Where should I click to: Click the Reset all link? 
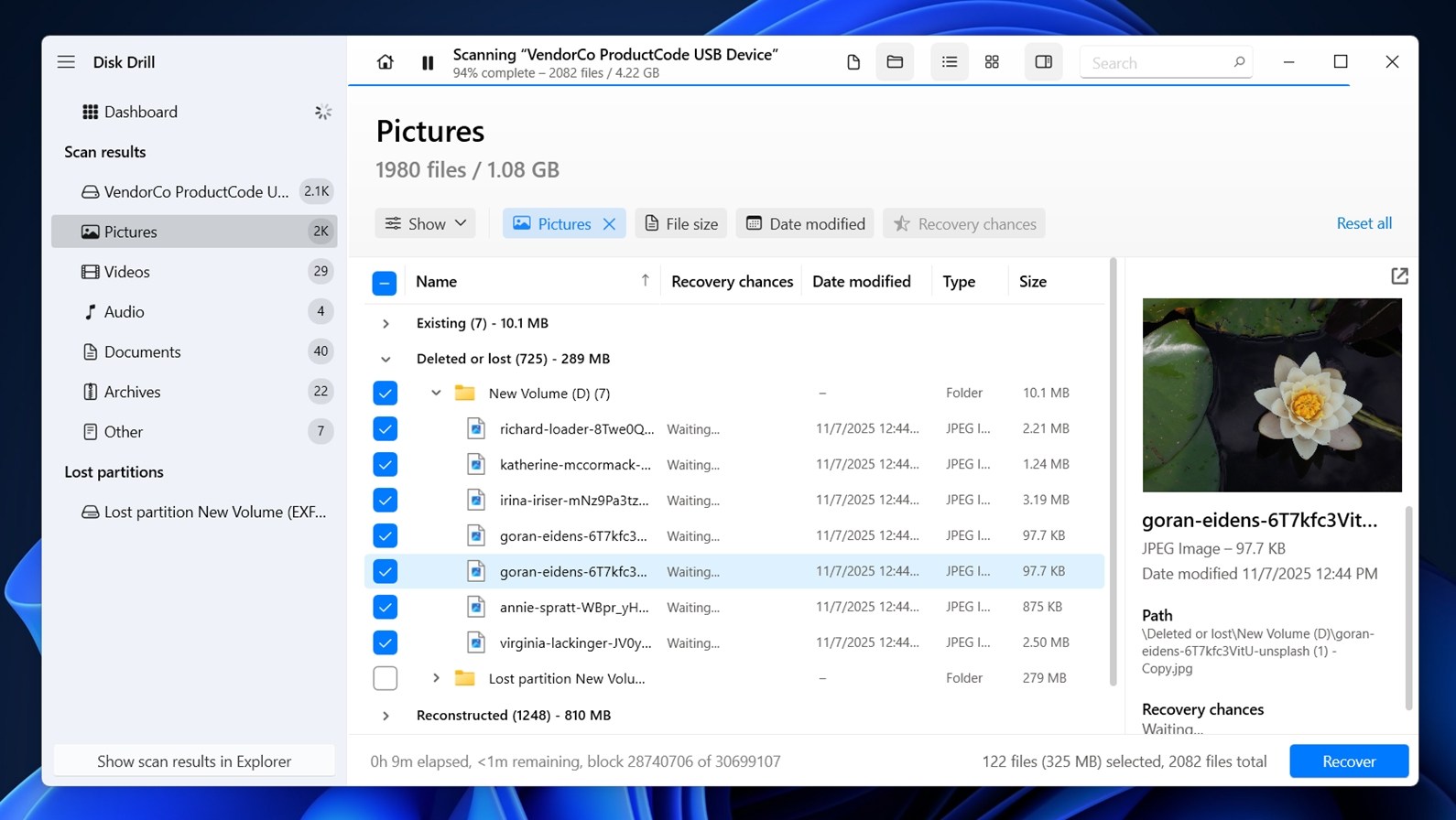1364,223
